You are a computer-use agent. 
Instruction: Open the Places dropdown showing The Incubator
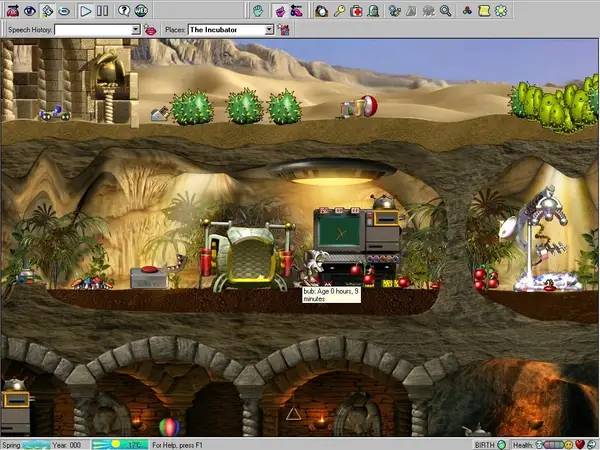(269, 30)
